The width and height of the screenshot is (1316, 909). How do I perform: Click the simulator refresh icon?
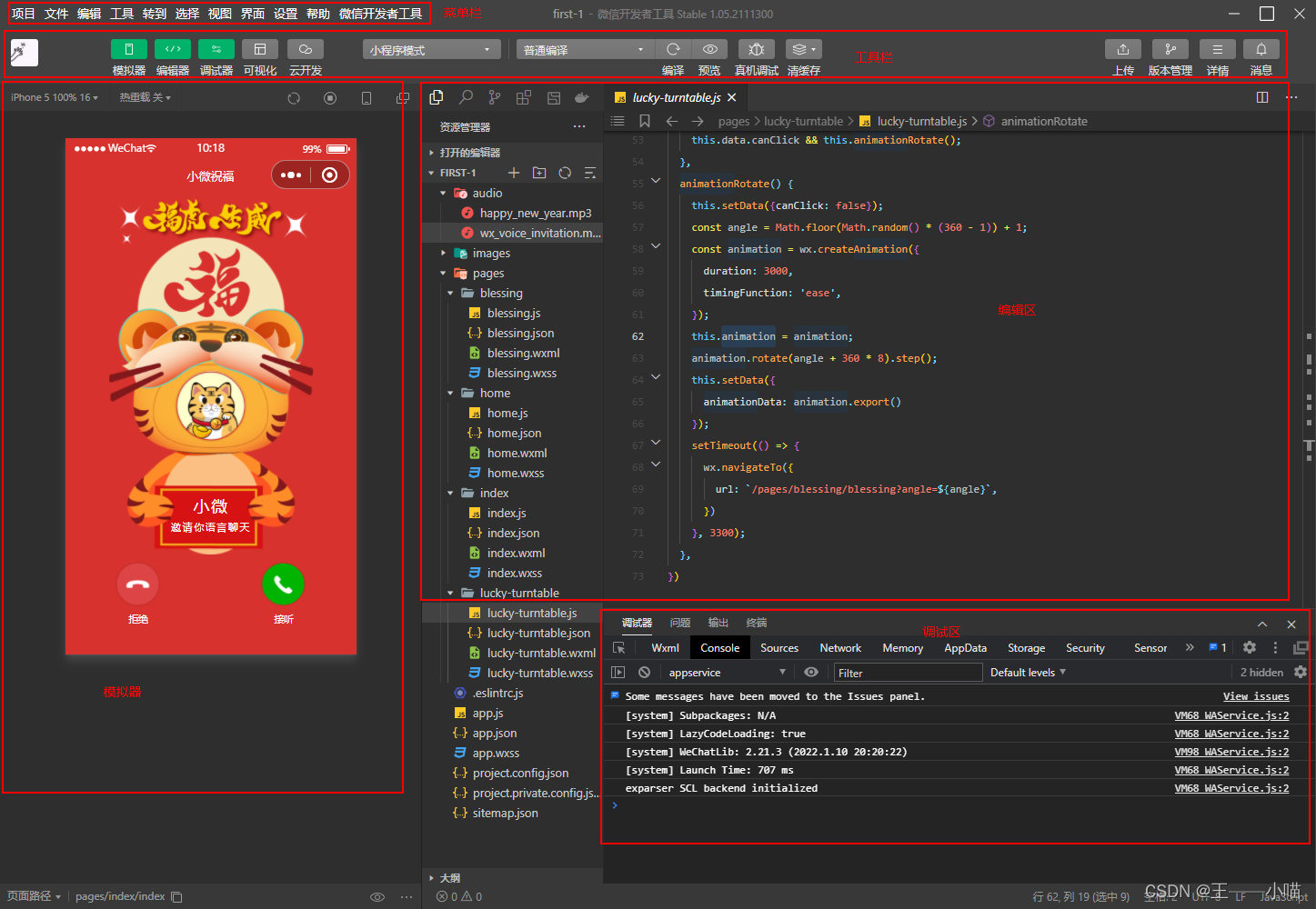[x=294, y=98]
